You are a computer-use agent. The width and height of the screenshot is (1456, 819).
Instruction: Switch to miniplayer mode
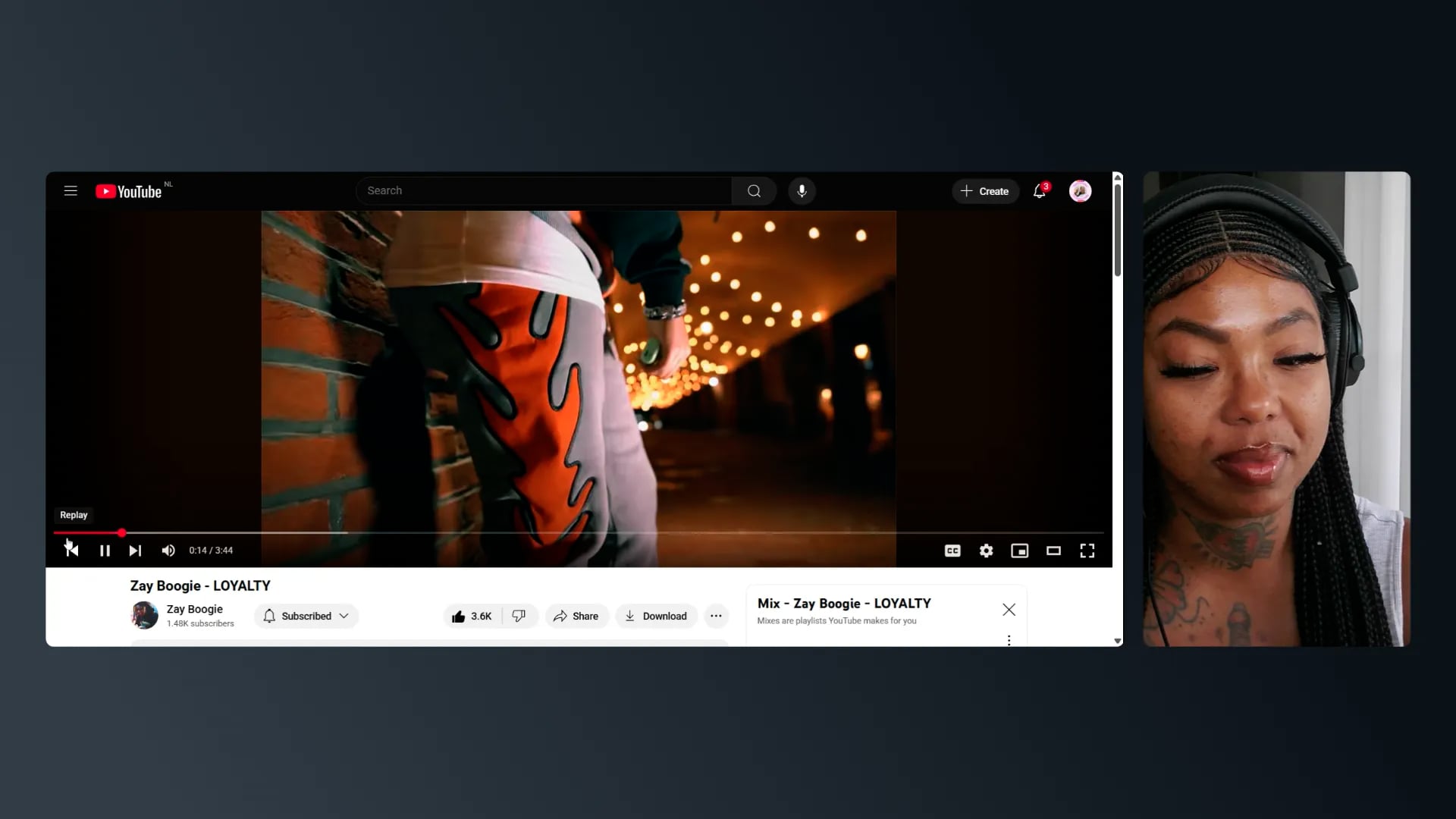tap(1020, 551)
